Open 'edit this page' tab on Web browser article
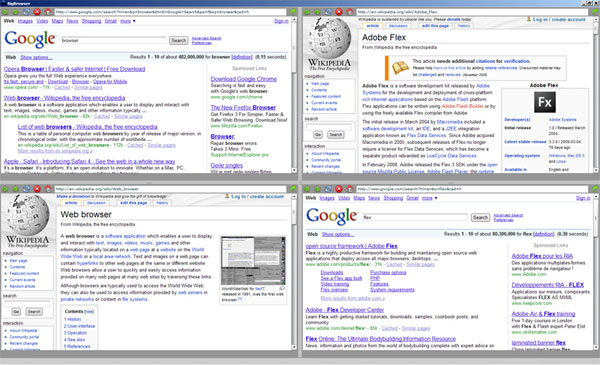The width and height of the screenshot is (600, 365). point(133,203)
